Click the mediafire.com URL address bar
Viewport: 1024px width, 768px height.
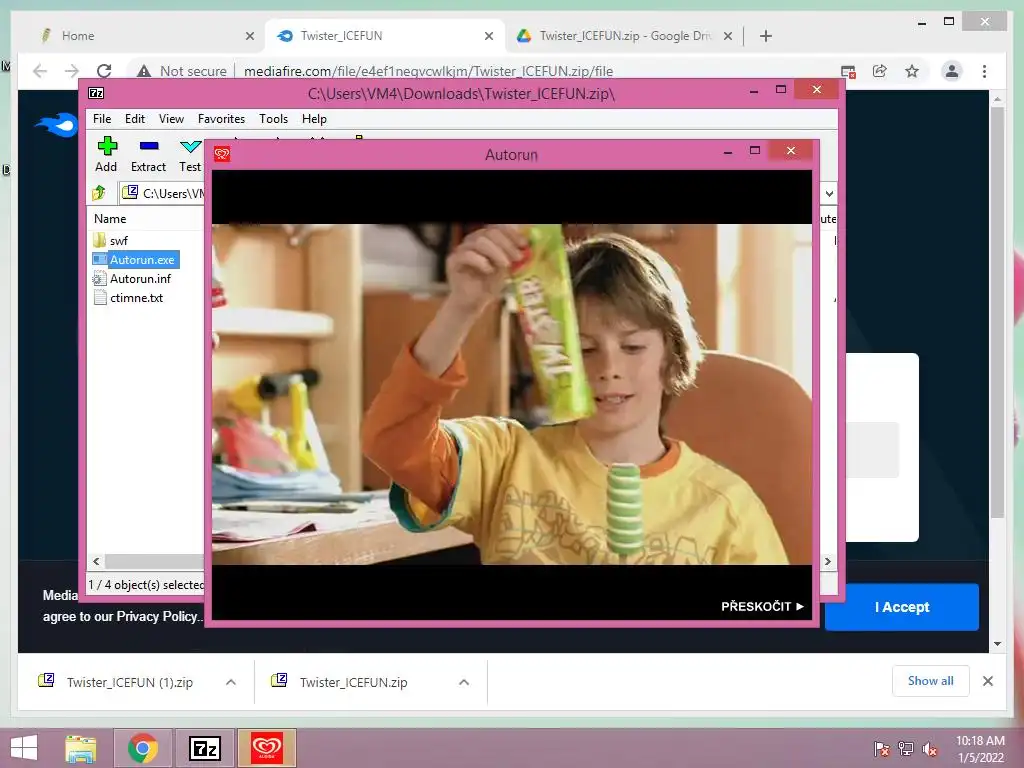tap(428, 71)
